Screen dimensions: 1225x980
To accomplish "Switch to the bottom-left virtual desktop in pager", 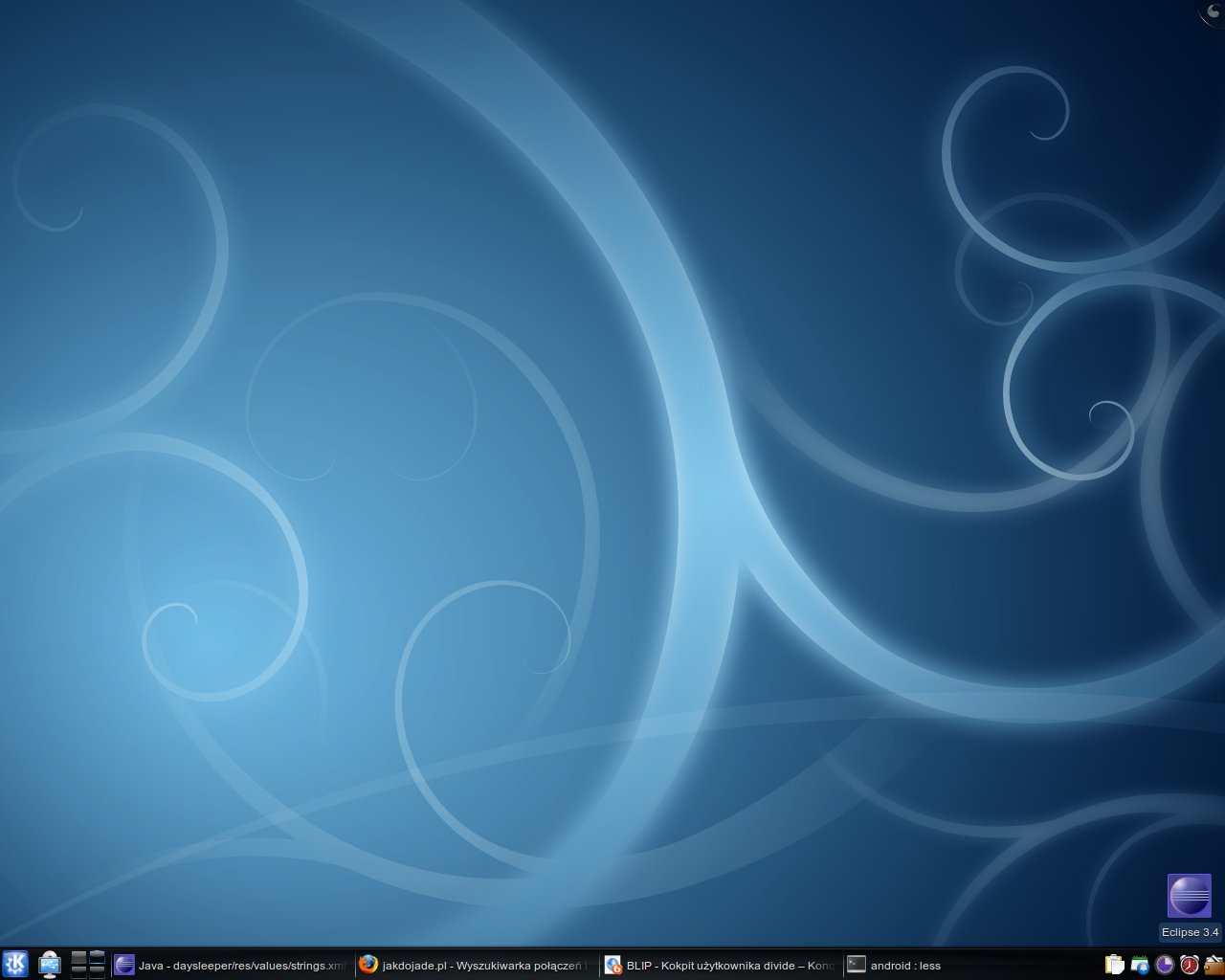I will [x=79, y=970].
